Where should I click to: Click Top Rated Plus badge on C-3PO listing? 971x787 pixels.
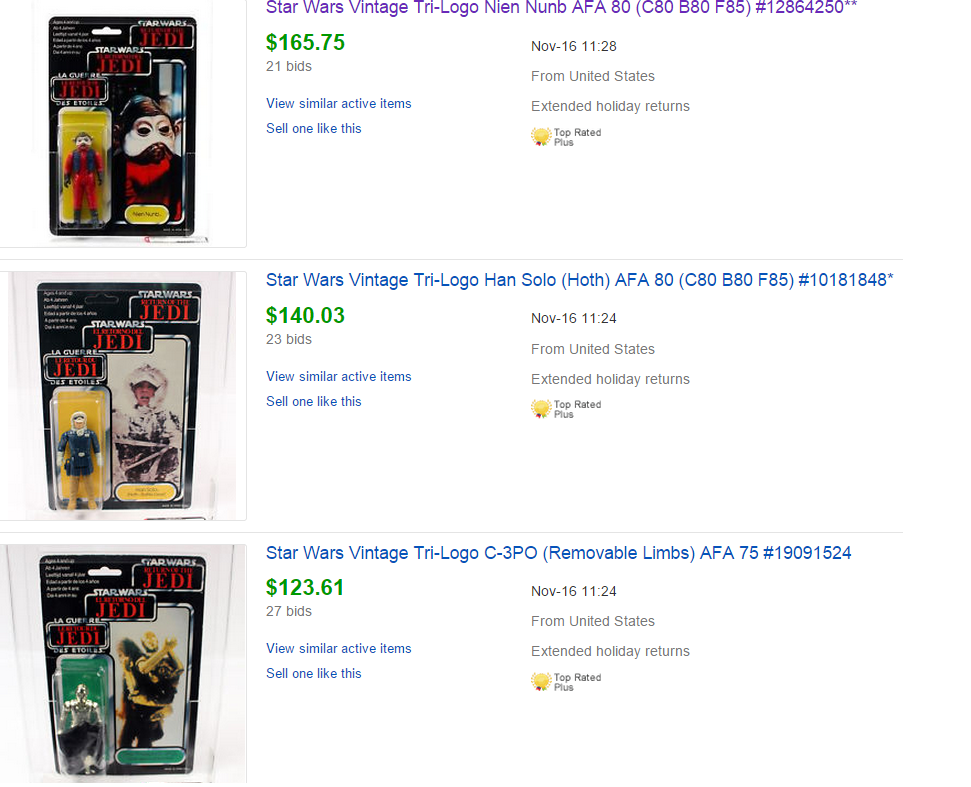pyautogui.click(x=565, y=682)
